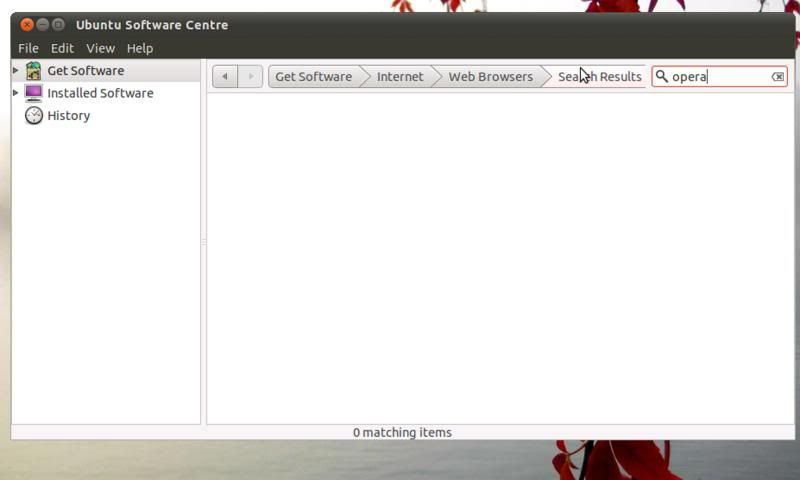Image resolution: width=800 pixels, height=480 pixels.
Task: Click the Search Results breadcrumb
Action: tap(600, 77)
